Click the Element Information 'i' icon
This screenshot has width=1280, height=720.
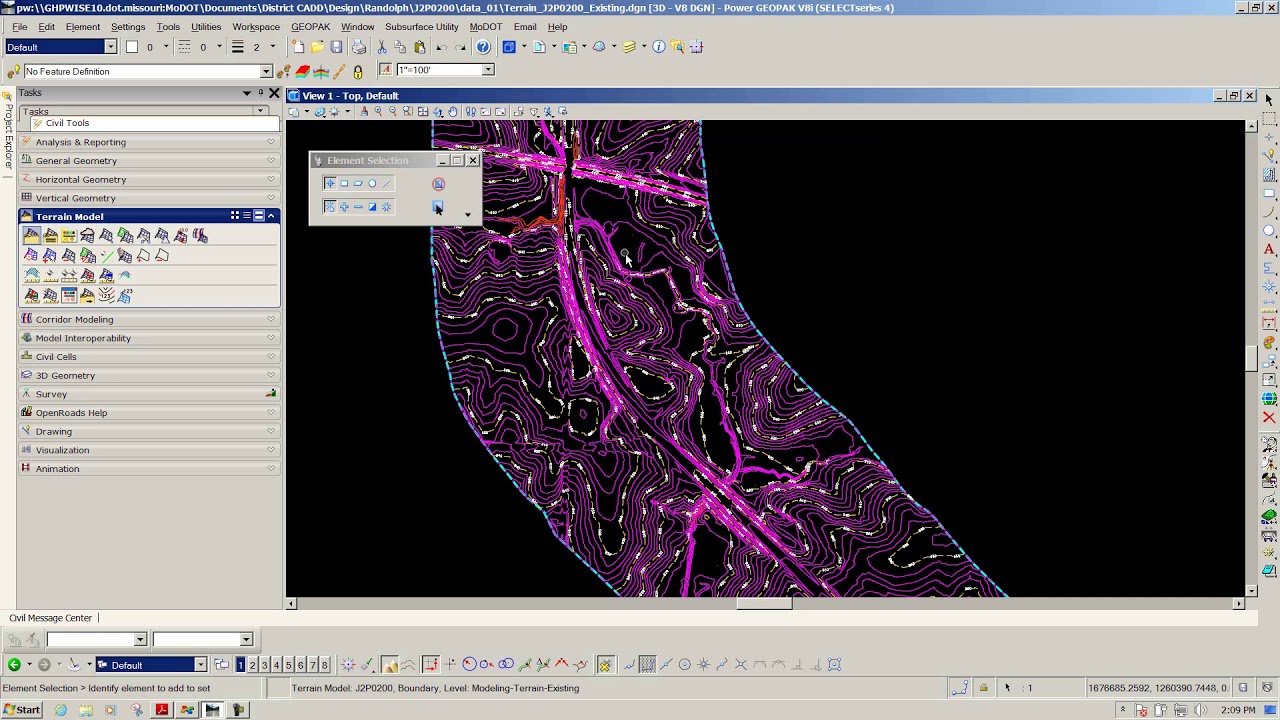(659, 47)
